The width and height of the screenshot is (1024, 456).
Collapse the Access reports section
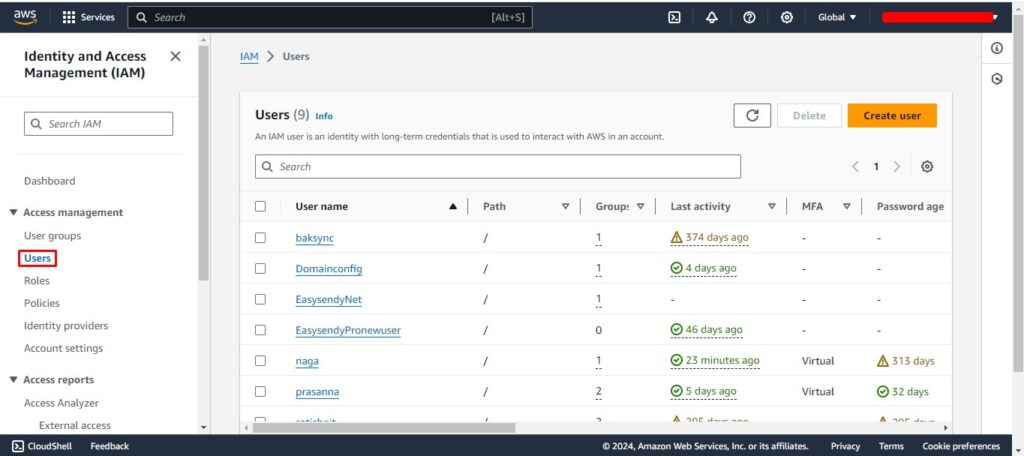[x=14, y=380]
